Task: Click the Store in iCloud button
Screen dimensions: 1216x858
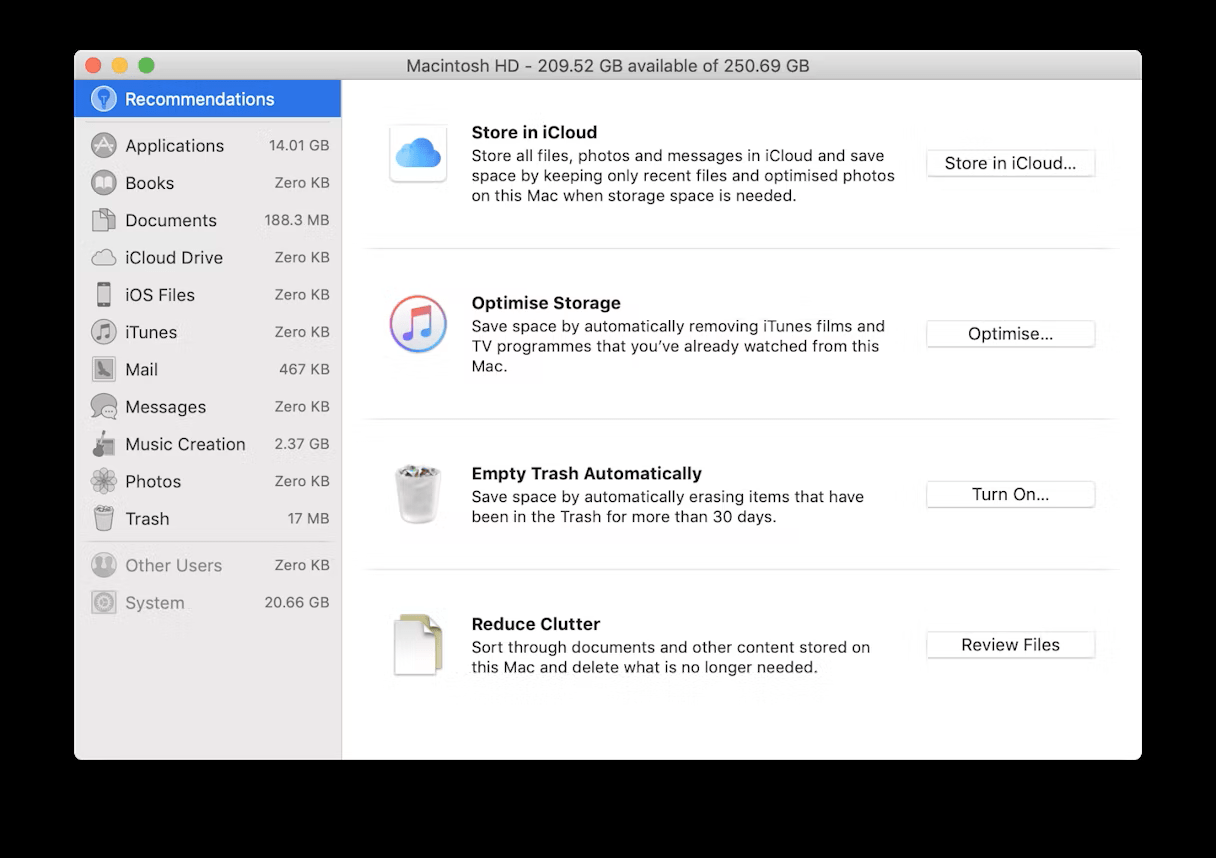Action: (1010, 163)
